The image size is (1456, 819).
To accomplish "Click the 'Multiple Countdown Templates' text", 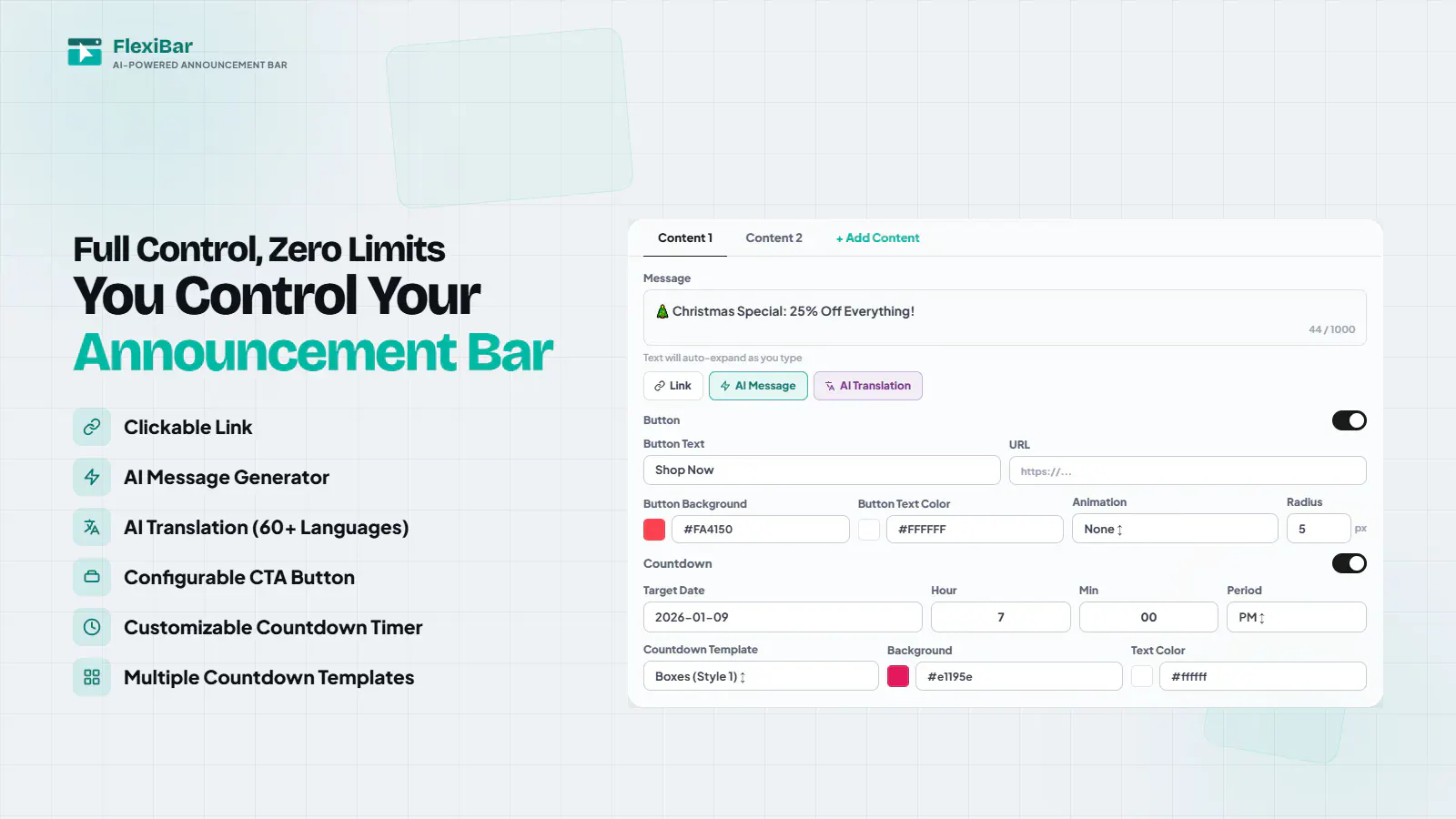I will [269, 678].
